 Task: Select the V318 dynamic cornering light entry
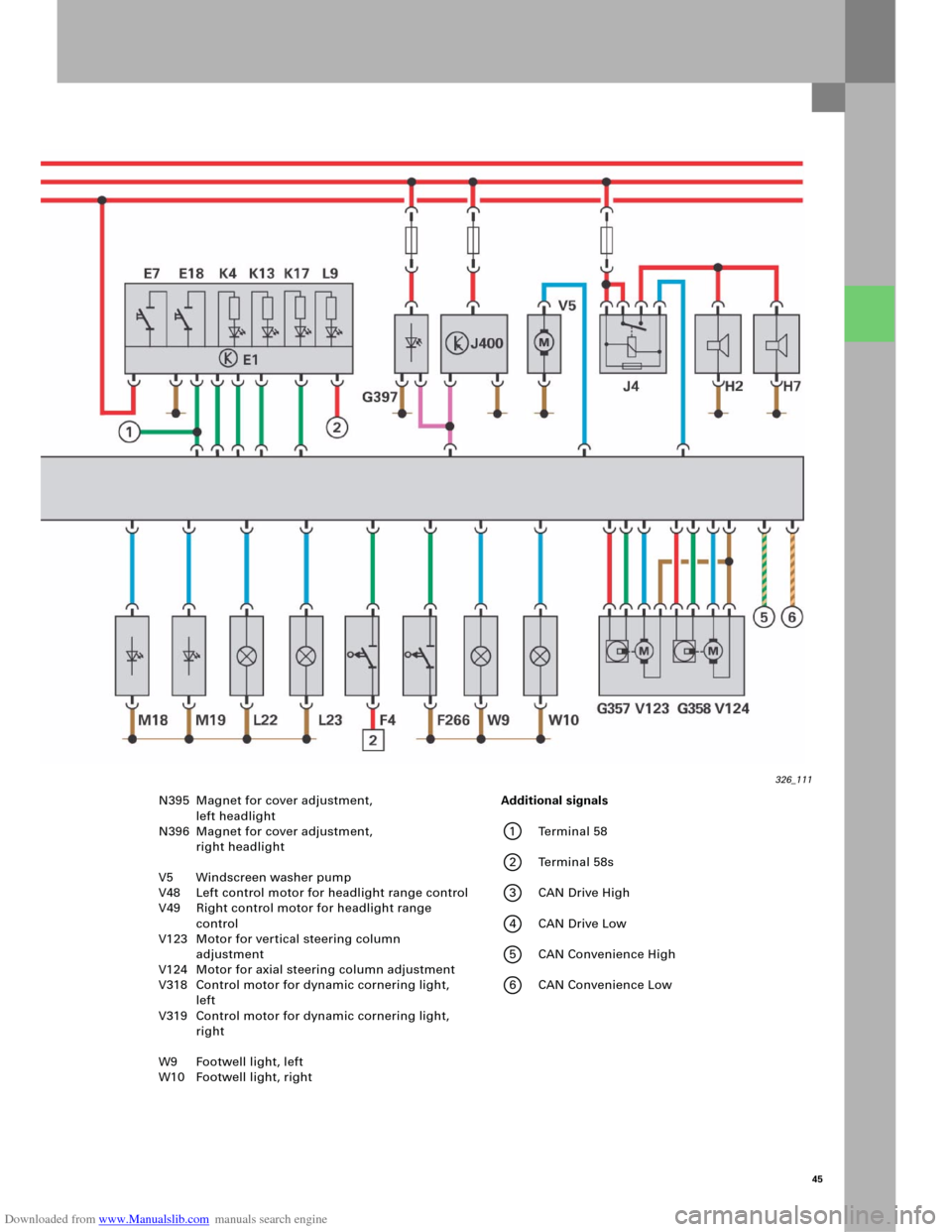304,993
